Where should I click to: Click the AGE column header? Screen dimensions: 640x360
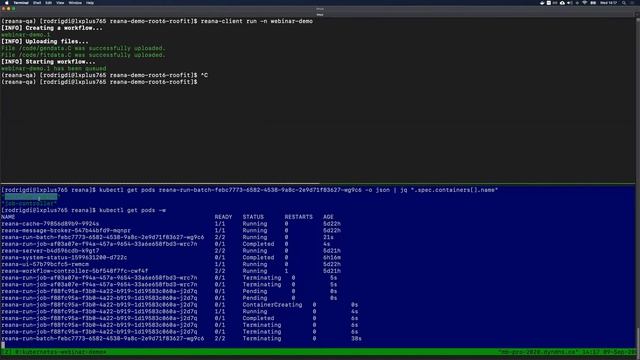[x=328, y=217]
